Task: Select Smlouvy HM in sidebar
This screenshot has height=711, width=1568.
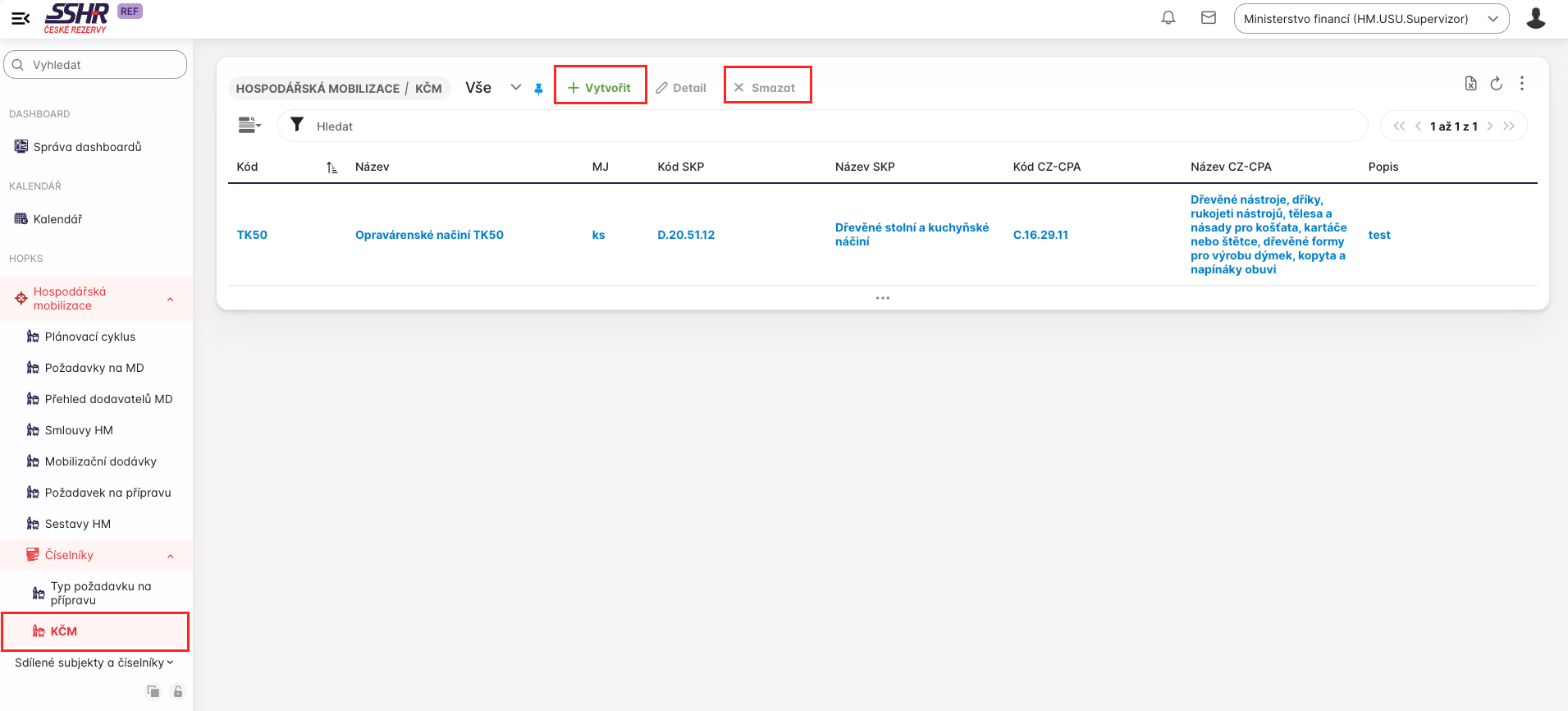Action: [x=79, y=430]
